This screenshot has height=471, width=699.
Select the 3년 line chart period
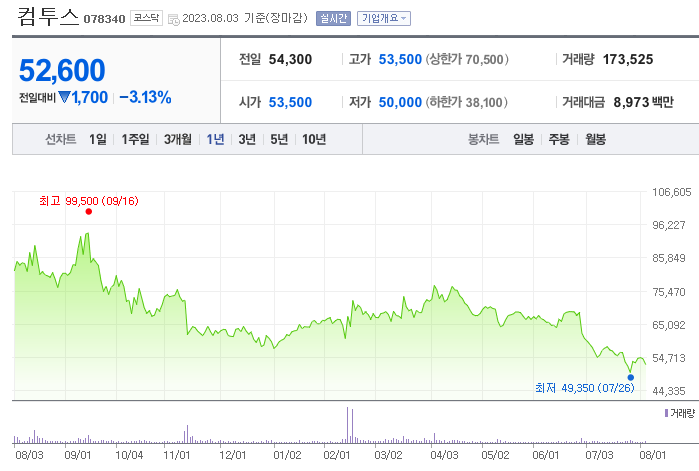pyautogui.click(x=247, y=139)
